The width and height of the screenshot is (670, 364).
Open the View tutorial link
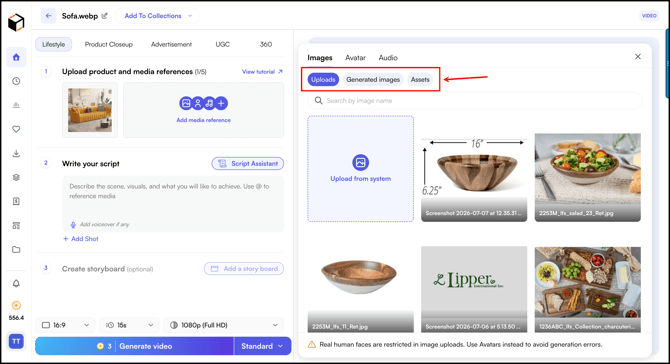262,72
